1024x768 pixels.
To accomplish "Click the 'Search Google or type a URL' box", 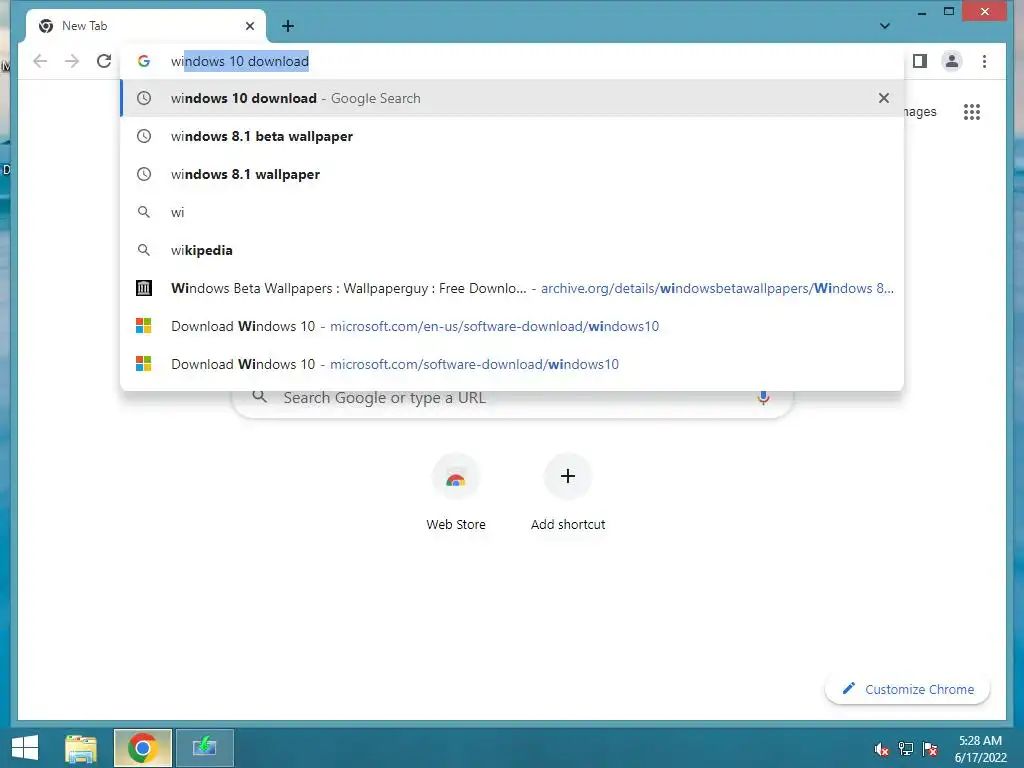I will click(x=513, y=398).
